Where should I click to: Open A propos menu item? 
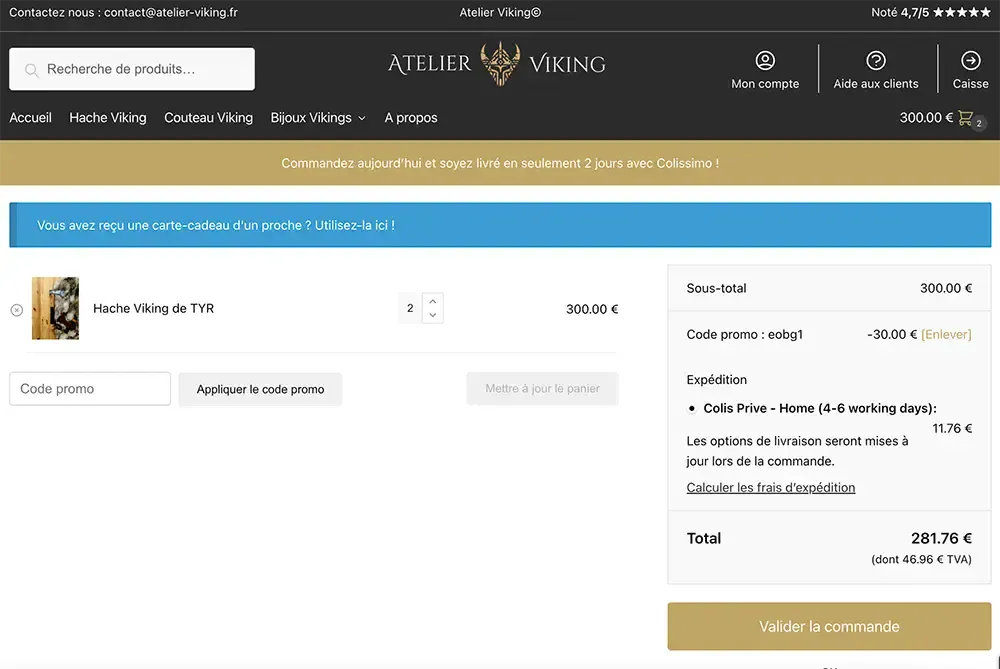411,118
